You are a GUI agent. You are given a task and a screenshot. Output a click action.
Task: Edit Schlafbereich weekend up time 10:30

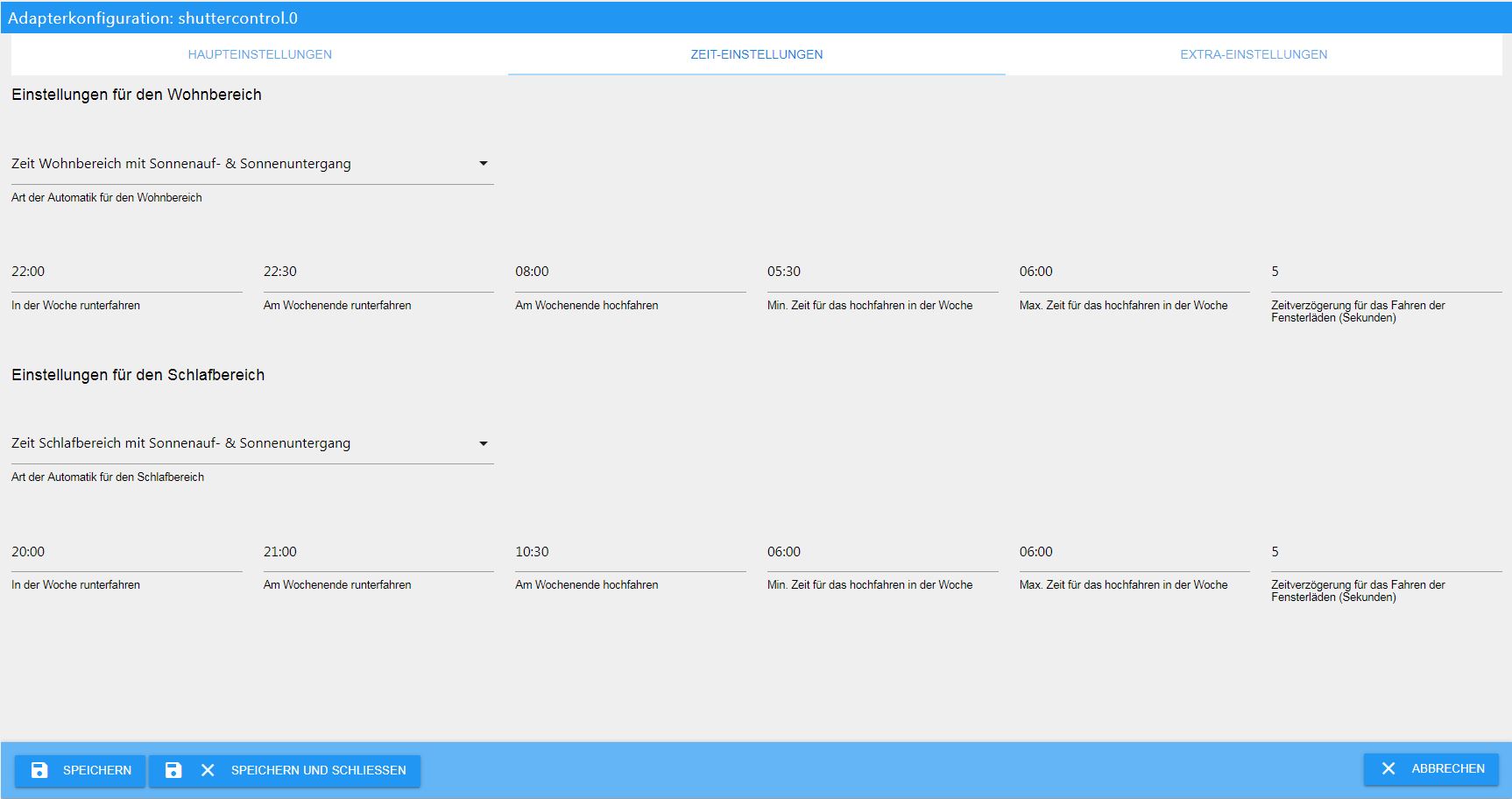[x=631, y=553]
